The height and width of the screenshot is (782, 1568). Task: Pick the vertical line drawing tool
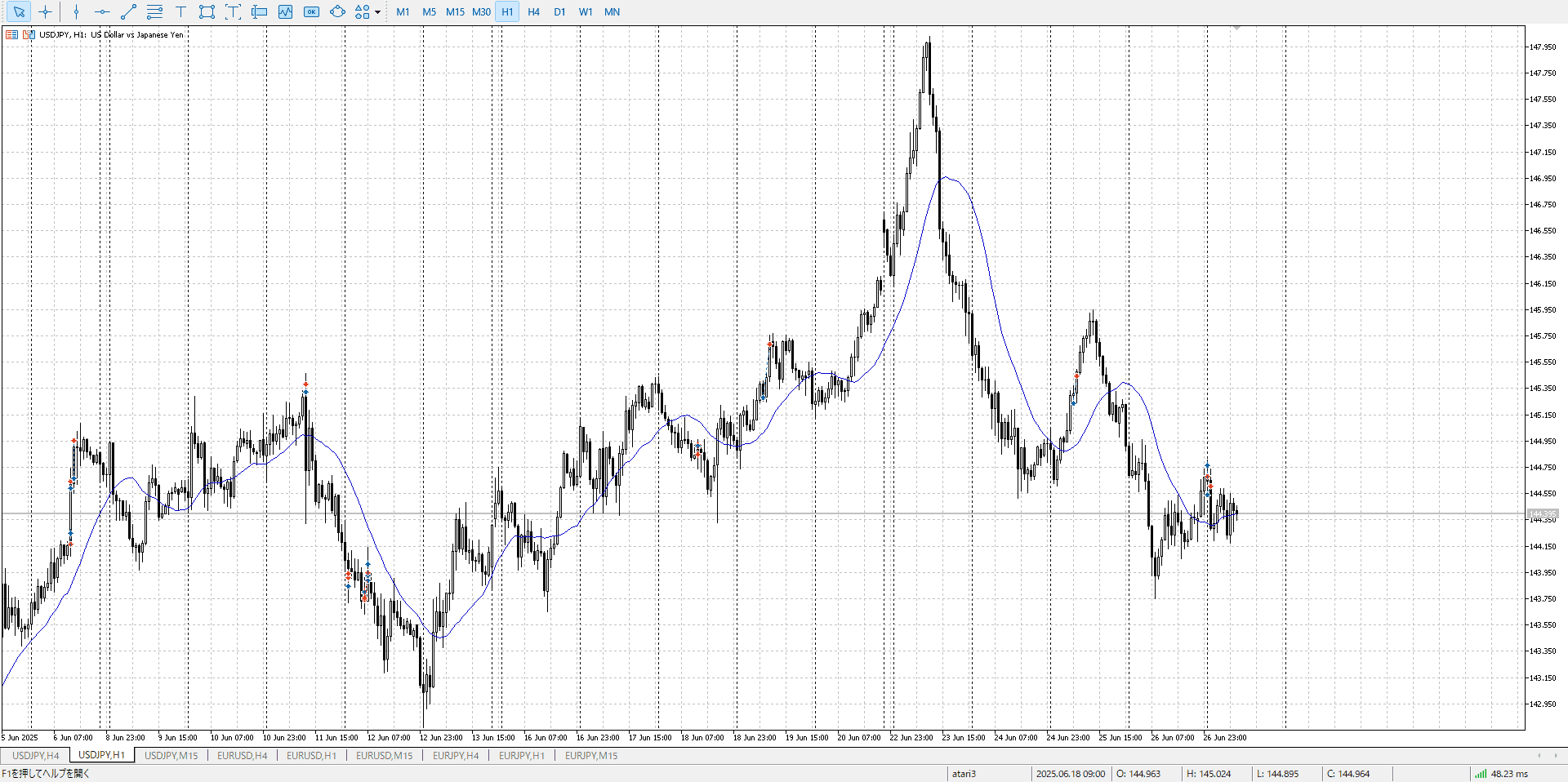pos(76,12)
